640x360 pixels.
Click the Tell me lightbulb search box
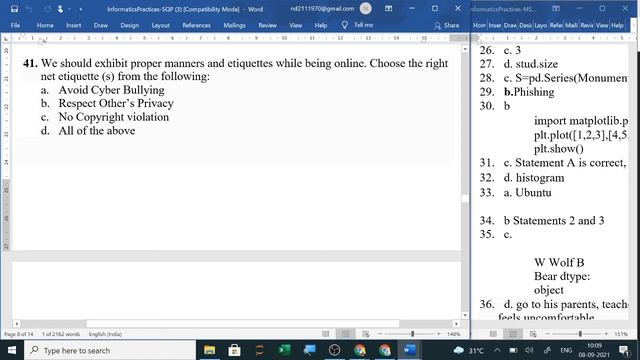pyautogui.click(x=358, y=25)
